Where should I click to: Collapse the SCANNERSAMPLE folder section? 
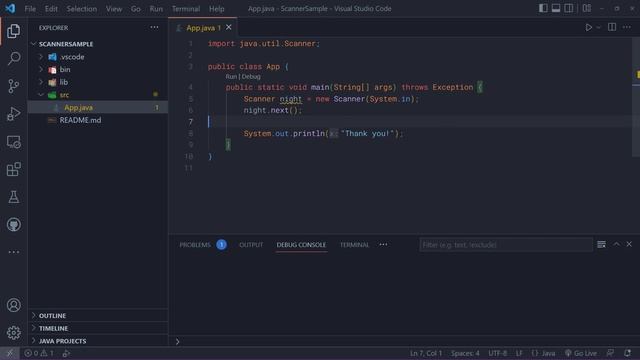[98, 44]
